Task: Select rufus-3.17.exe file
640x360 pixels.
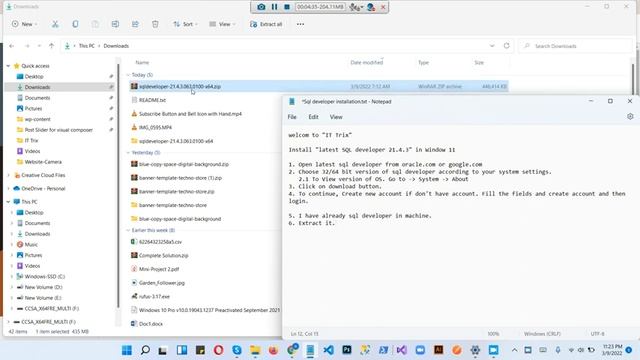Action: click(154, 296)
